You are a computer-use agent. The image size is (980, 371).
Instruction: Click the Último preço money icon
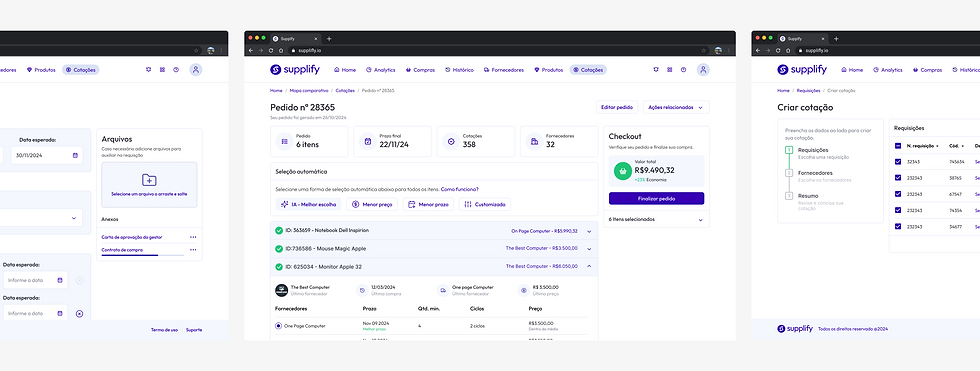click(x=523, y=290)
